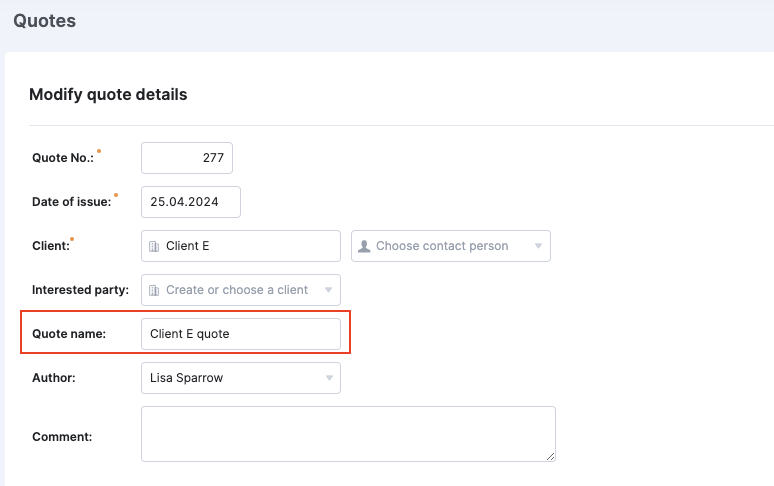This screenshot has width=774, height=486.
Task: Click the Client E text in Client field
Action: tap(188, 246)
